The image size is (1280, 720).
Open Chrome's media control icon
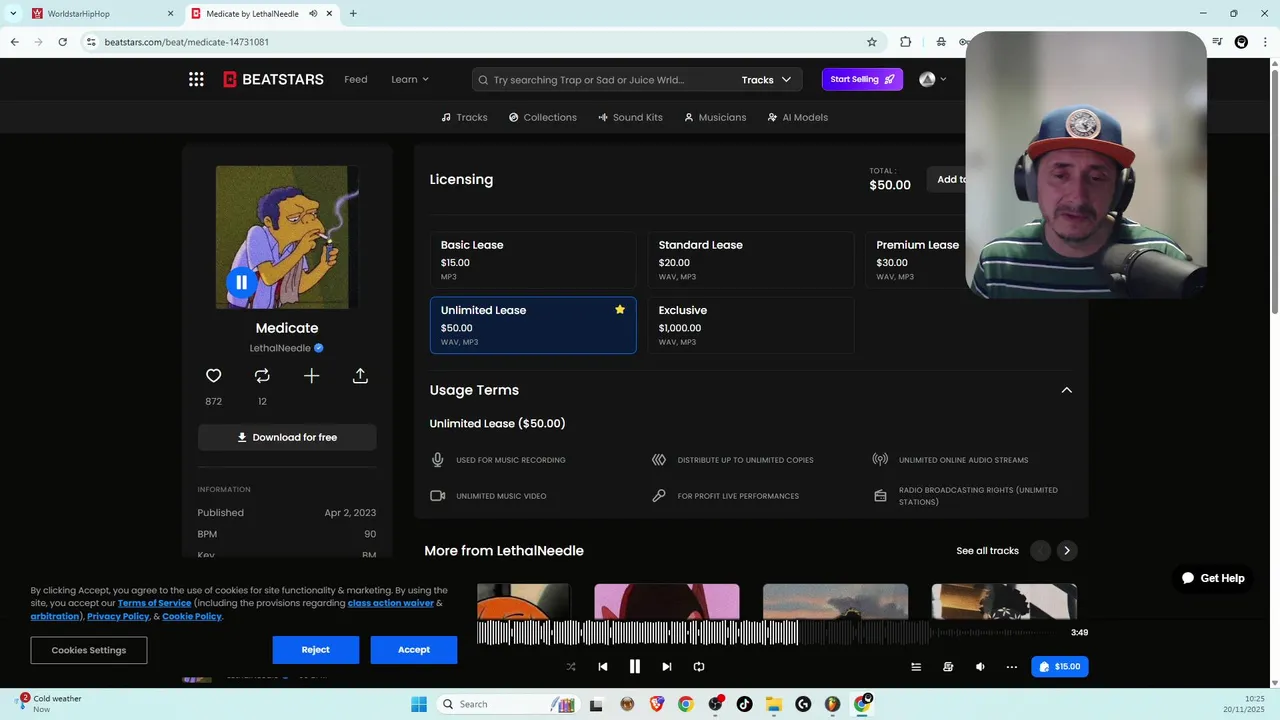coord(1217,42)
